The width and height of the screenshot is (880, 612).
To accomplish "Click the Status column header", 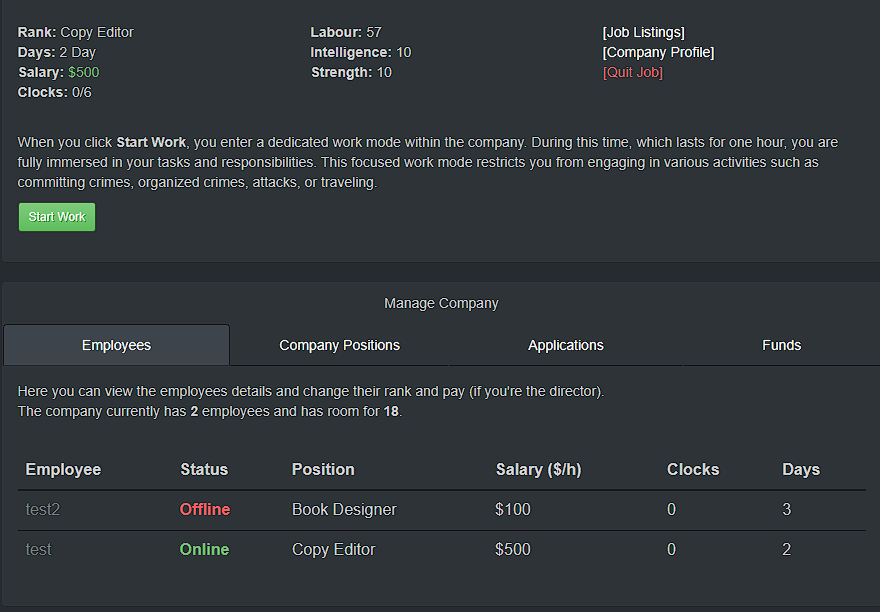I will coord(204,469).
